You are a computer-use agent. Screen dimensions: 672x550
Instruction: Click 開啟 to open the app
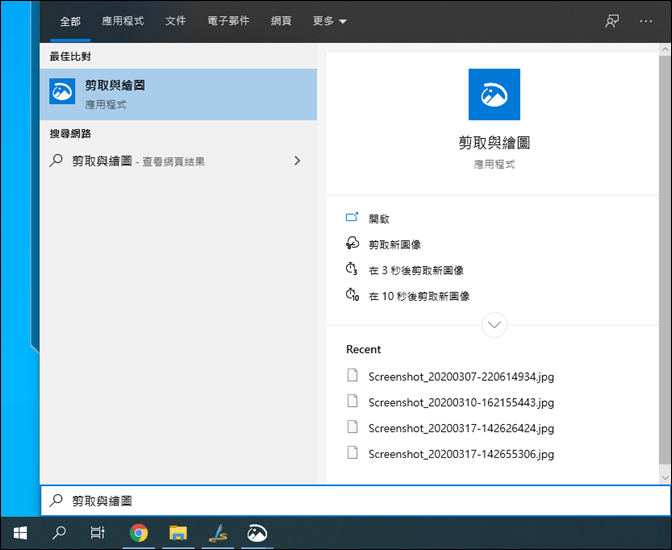(x=379, y=219)
